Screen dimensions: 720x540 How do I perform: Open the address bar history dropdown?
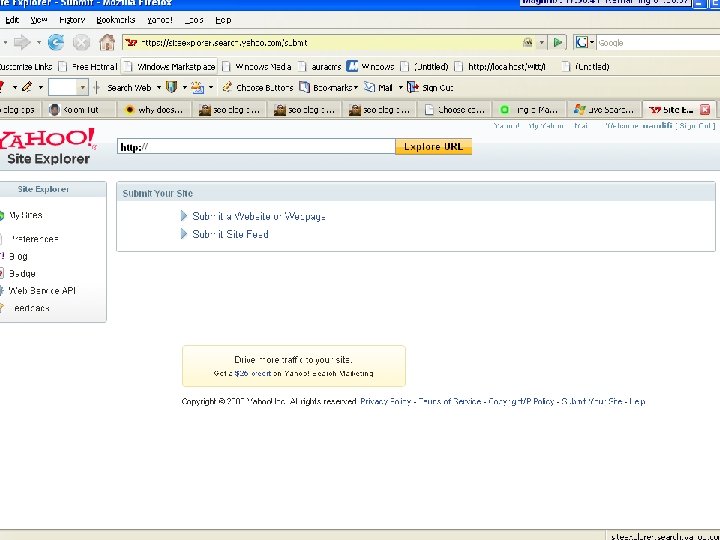[542, 43]
